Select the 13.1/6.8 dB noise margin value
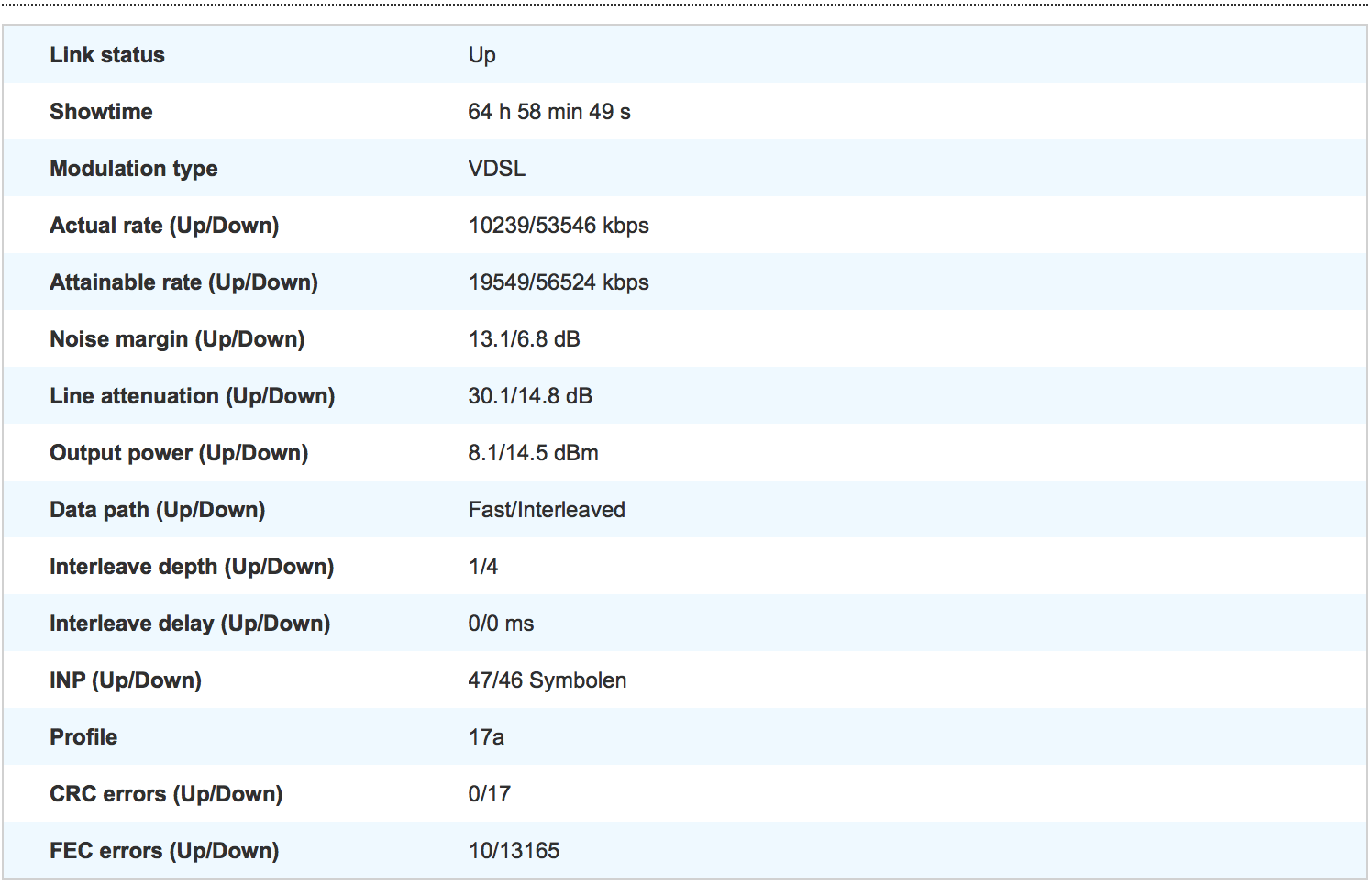Screen dimensions: 1372x884 click(524, 339)
